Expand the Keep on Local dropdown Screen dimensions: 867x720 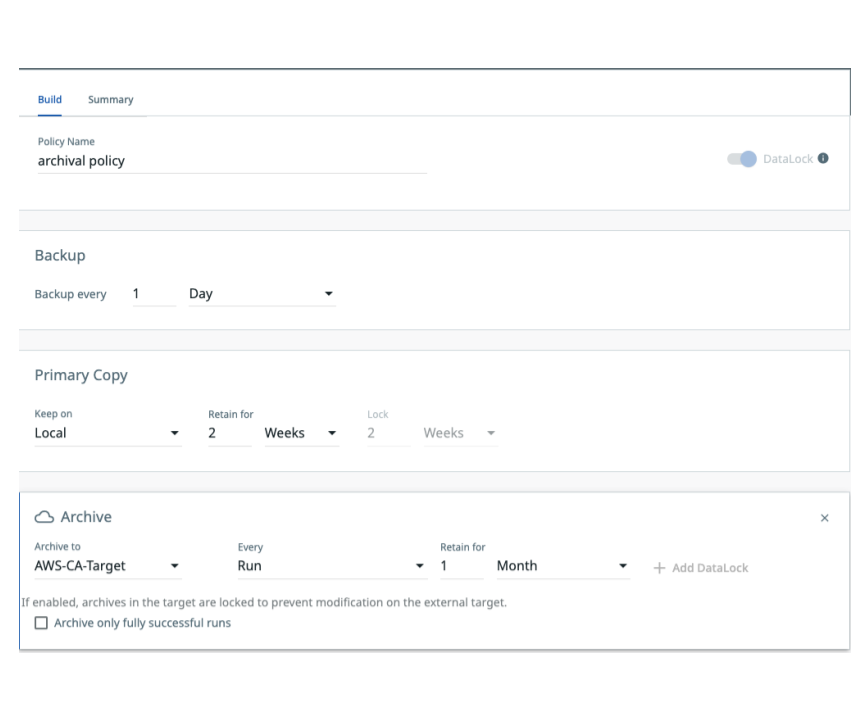click(107, 433)
